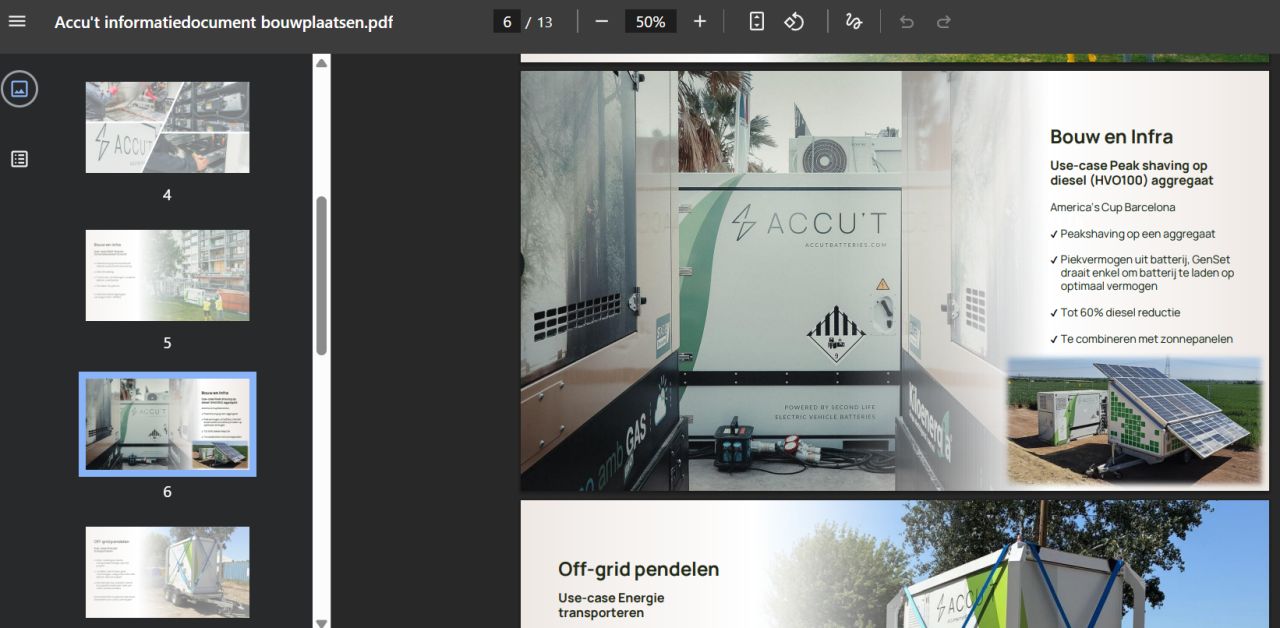This screenshot has width=1280, height=628.
Task: Click the sidebar scrollbar up arrow
Action: coord(321,62)
